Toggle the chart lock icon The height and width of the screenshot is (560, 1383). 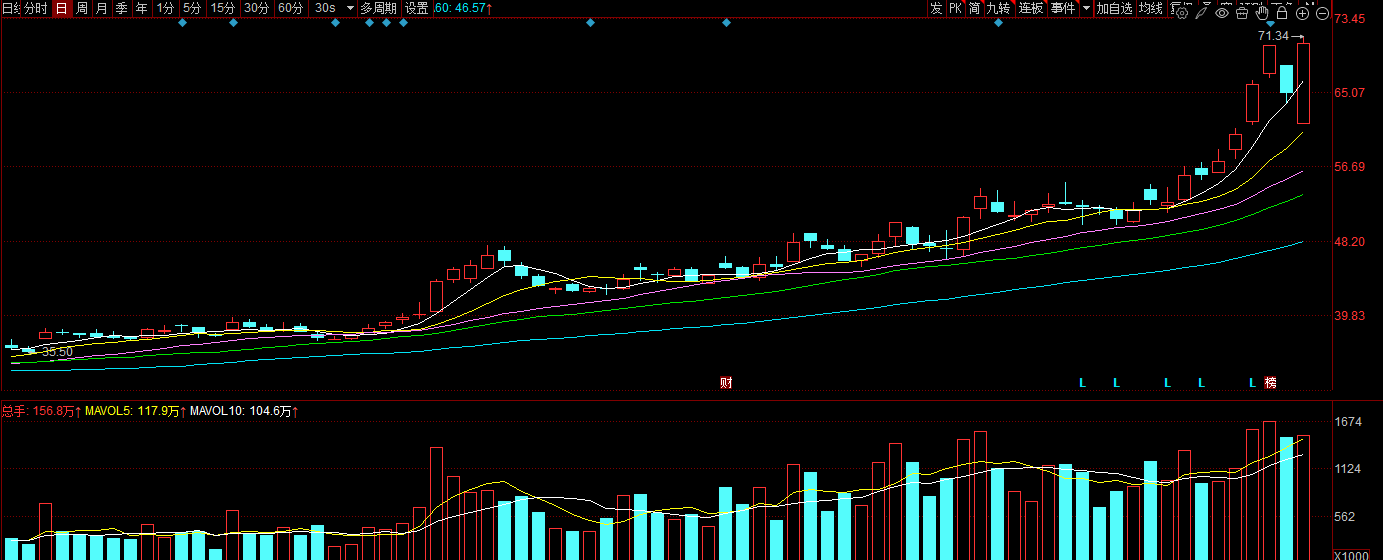(x=1282, y=13)
